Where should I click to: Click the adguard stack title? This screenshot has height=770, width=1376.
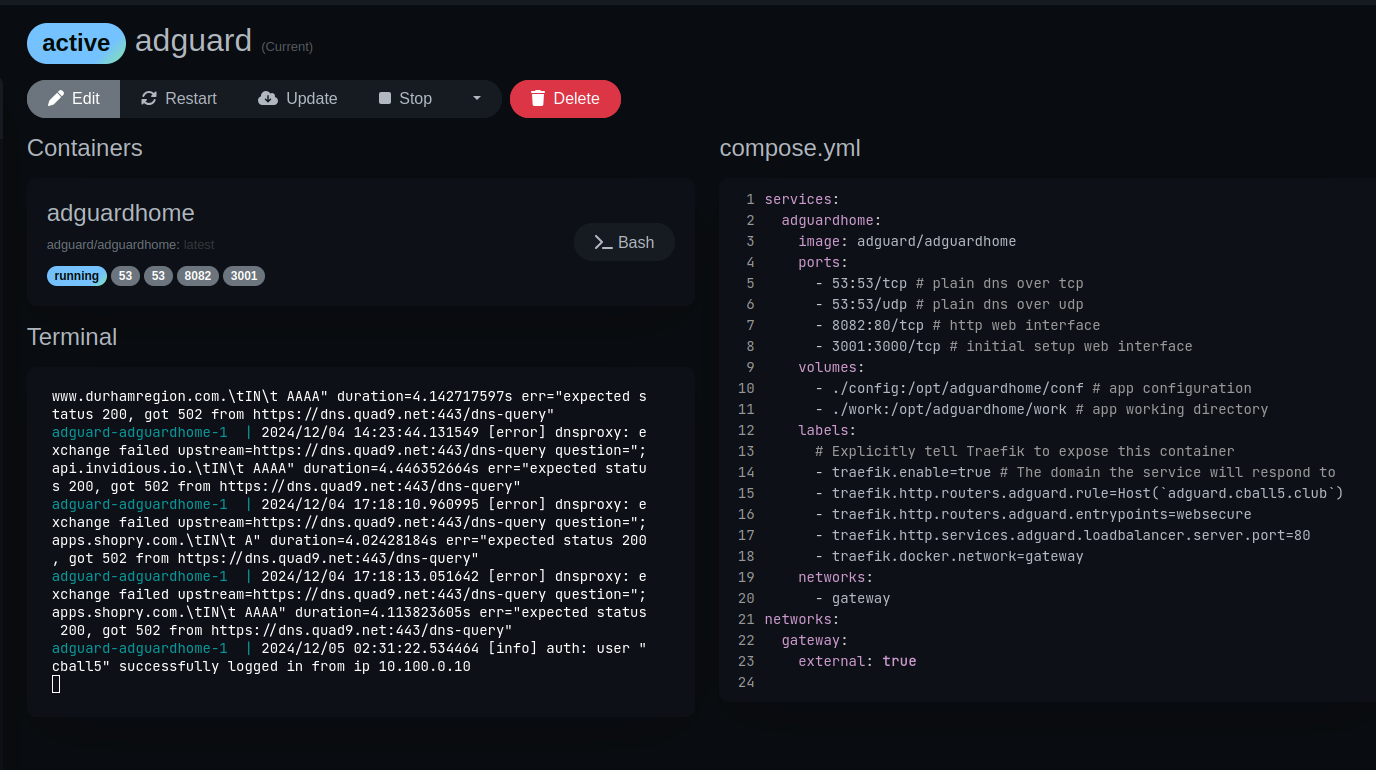coord(193,41)
